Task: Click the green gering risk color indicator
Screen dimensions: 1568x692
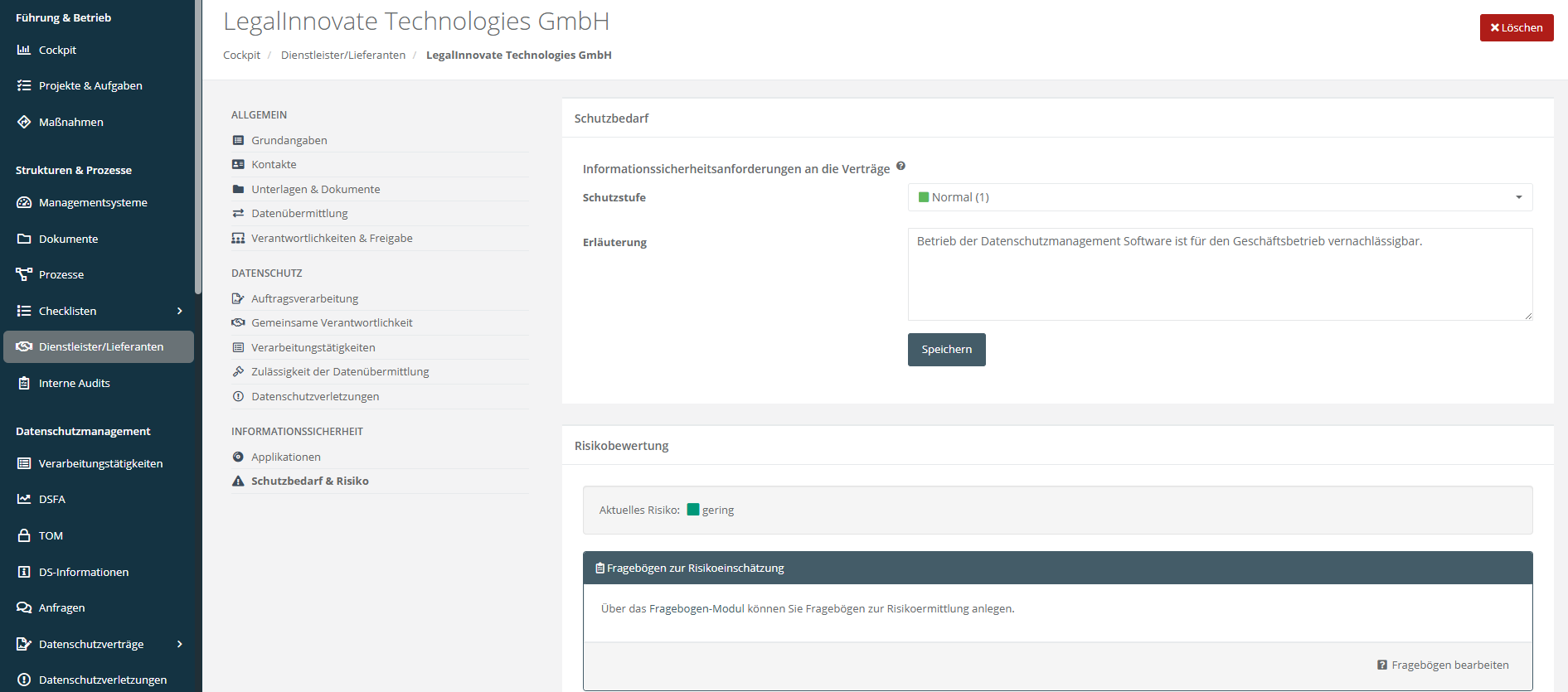Action: coord(693,510)
